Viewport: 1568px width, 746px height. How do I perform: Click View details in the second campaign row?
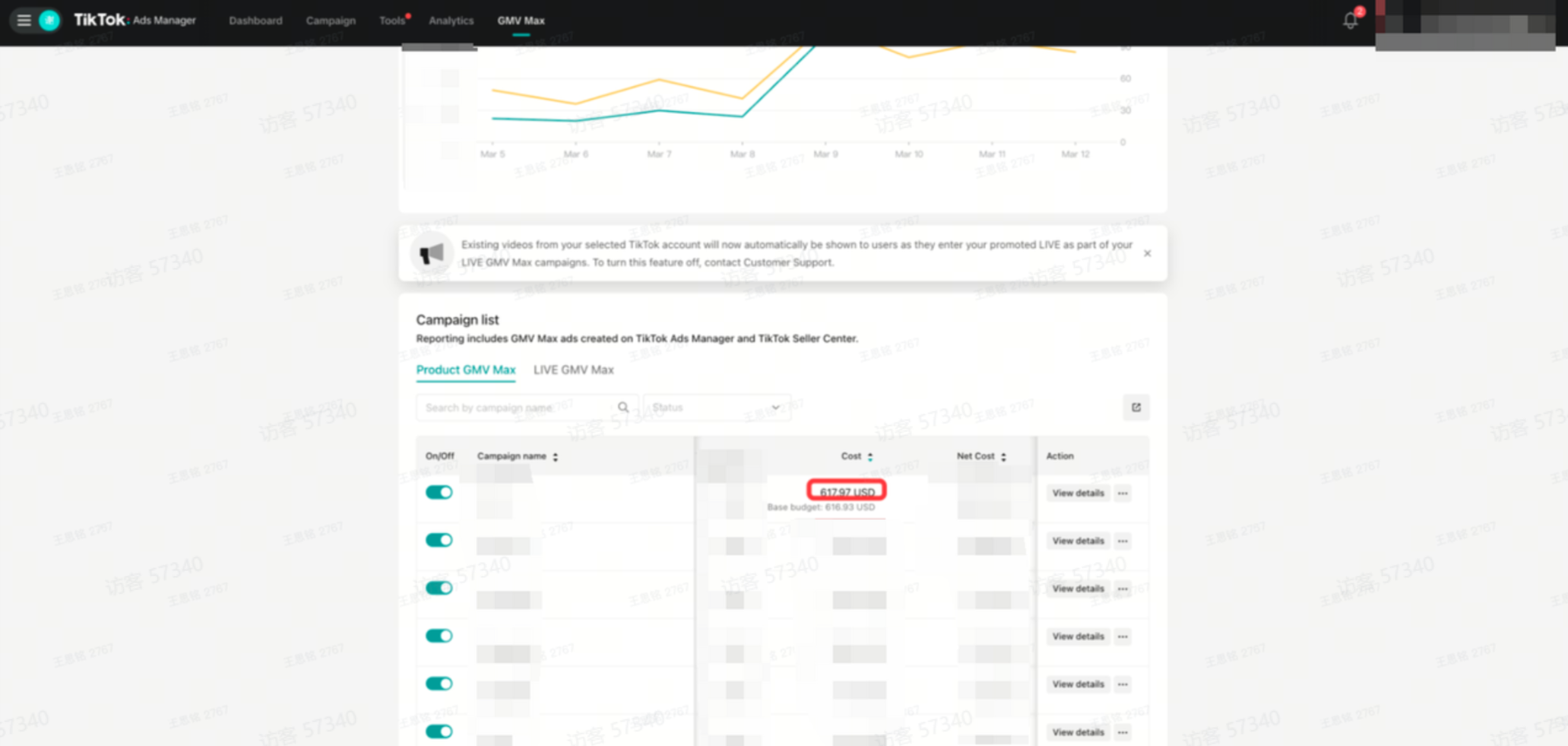click(1078, 541)
